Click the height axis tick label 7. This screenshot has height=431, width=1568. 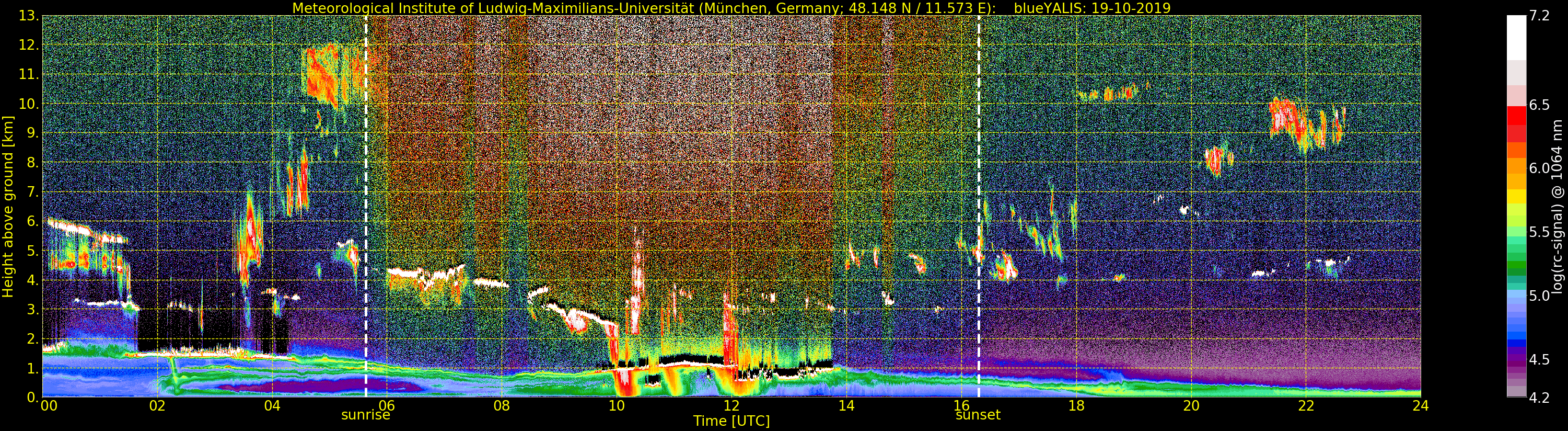33,192
